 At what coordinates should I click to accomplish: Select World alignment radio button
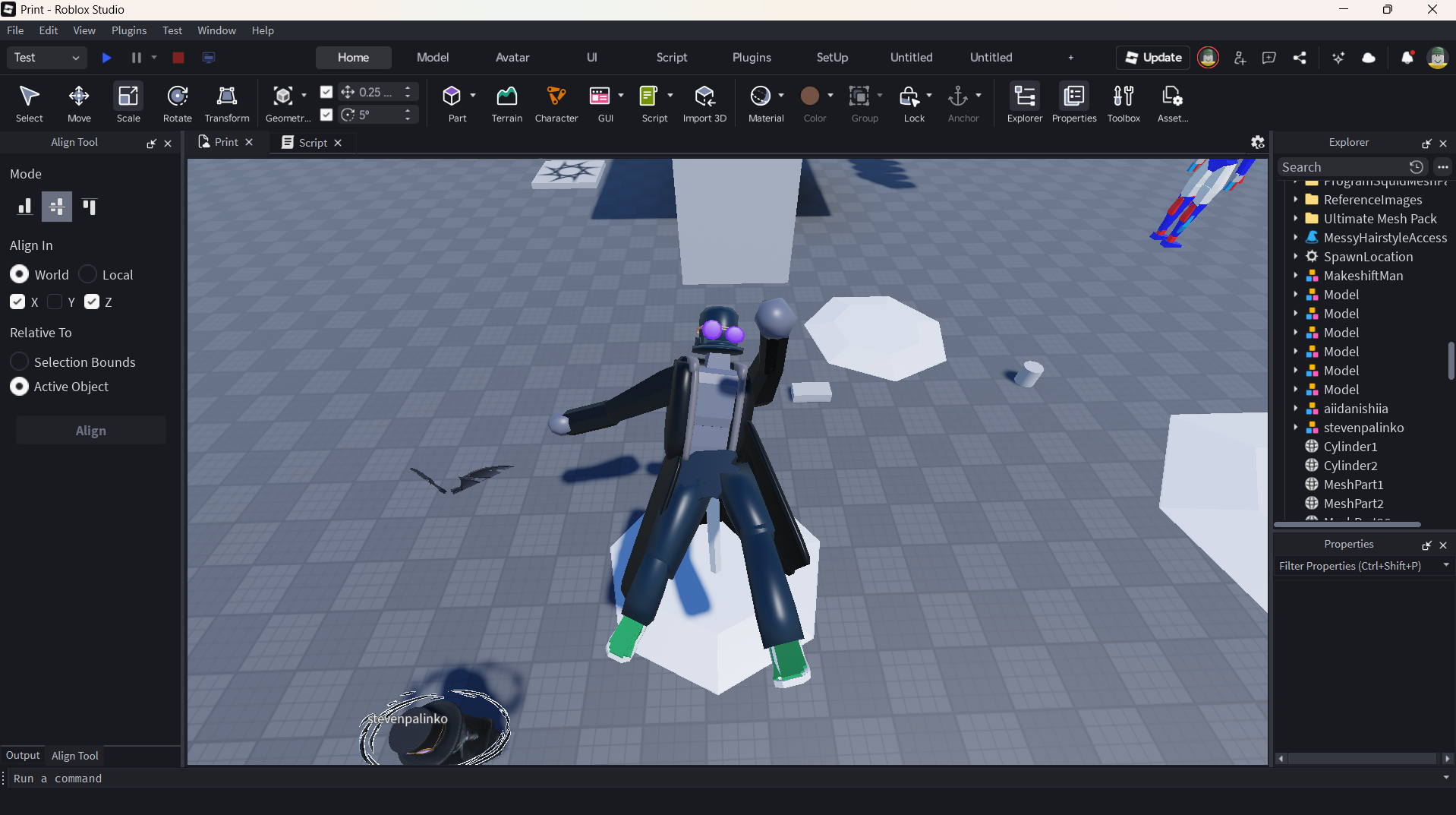pyautogui.click(x=19, y=274)
